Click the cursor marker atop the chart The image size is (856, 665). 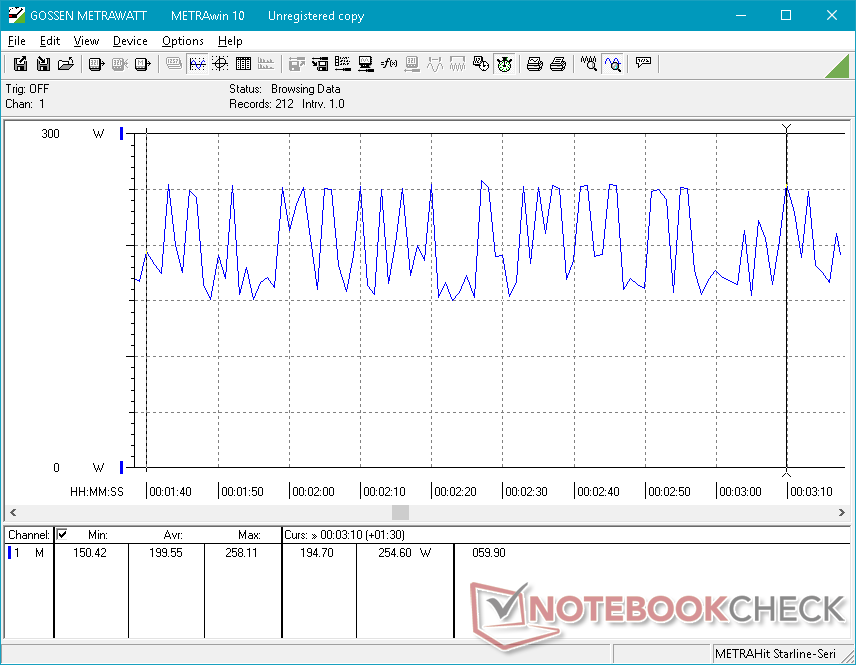[787, 127]
